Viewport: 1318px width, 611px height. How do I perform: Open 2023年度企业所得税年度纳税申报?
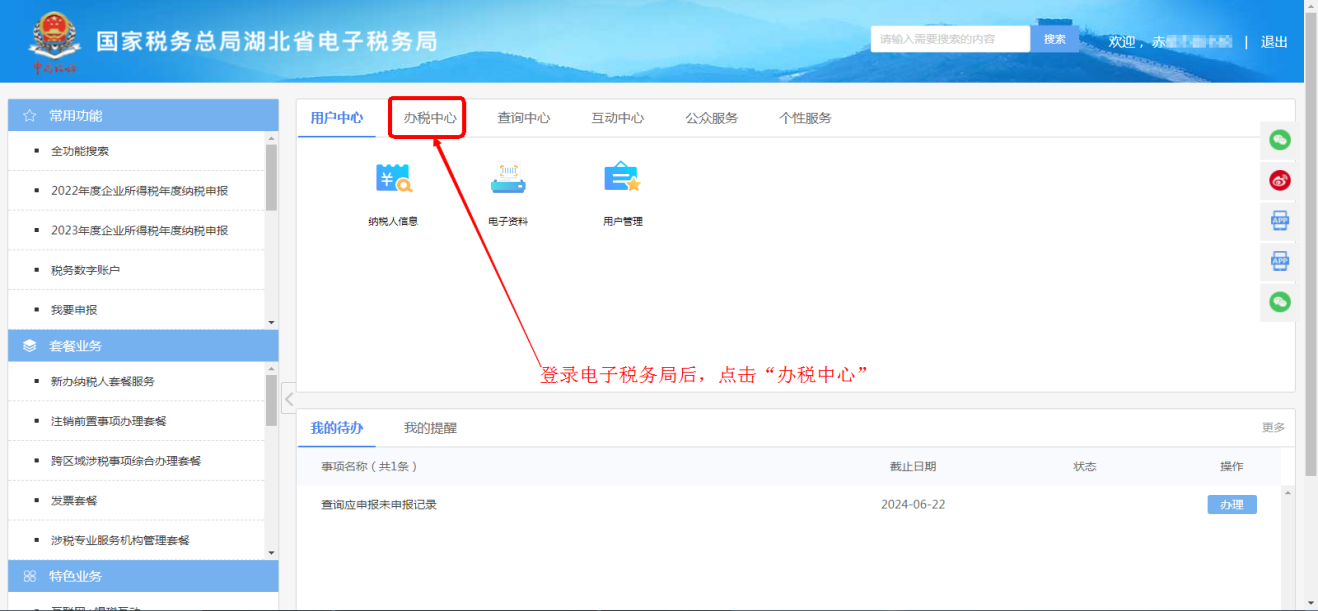click(140, 230)
